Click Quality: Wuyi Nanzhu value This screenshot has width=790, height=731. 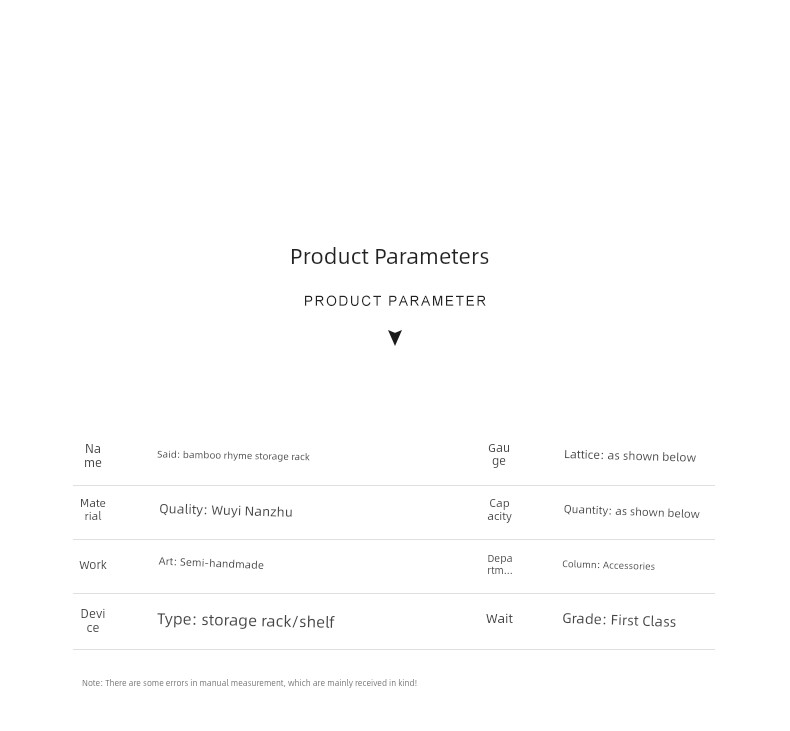click(x=226, y=510)
